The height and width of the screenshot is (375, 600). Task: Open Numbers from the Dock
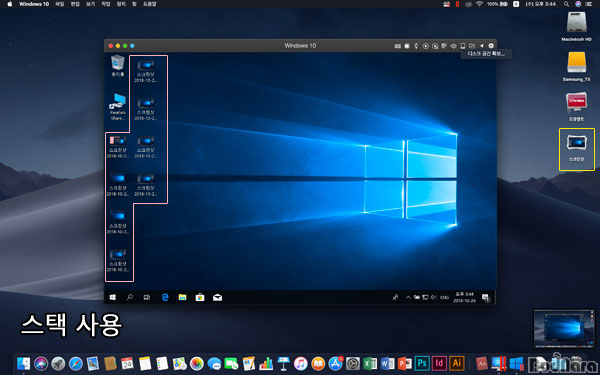tap(266, 363)
